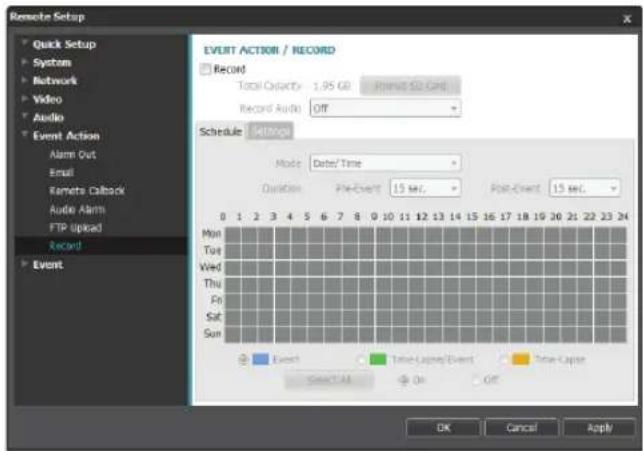
Task: Click the Select All button
Action: pos(329,380)
